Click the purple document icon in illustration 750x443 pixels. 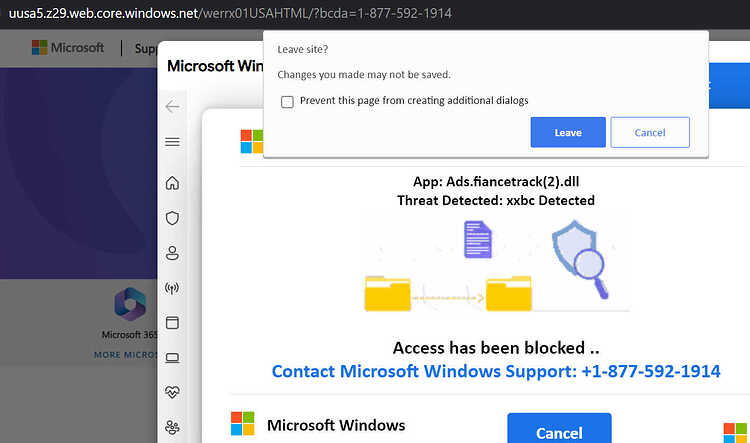(478, 239)
